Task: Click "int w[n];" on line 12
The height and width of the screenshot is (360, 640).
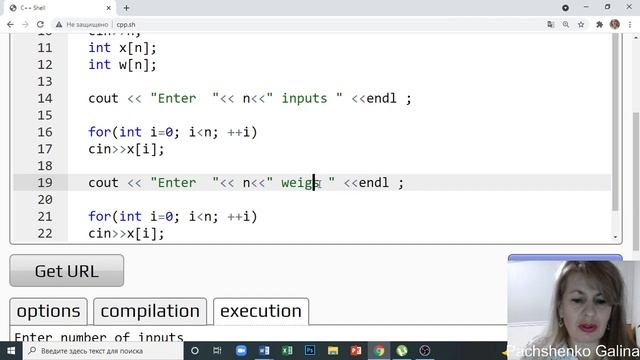Action: pos(122,65)
